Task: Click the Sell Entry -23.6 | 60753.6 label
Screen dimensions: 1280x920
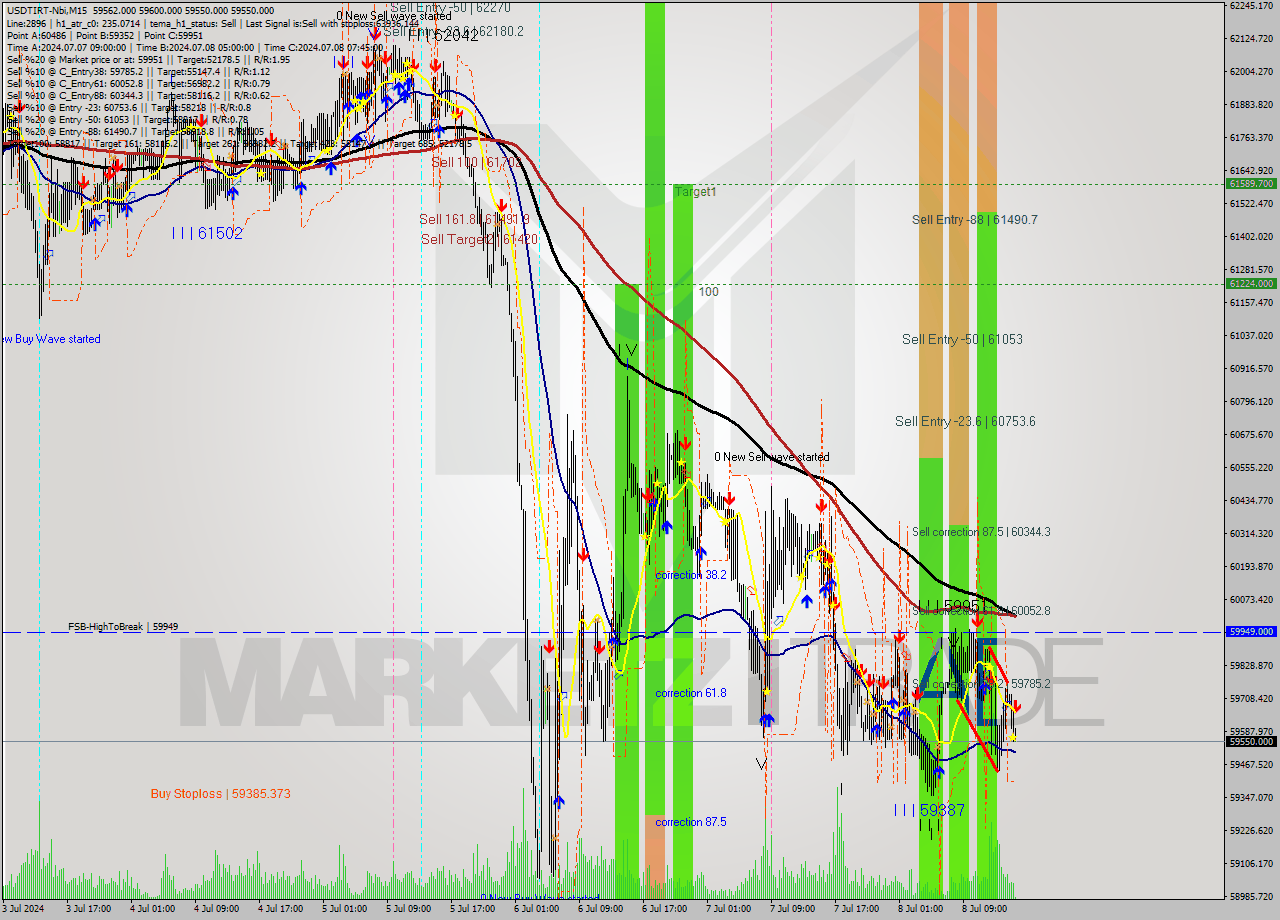Action: [965, 422]
